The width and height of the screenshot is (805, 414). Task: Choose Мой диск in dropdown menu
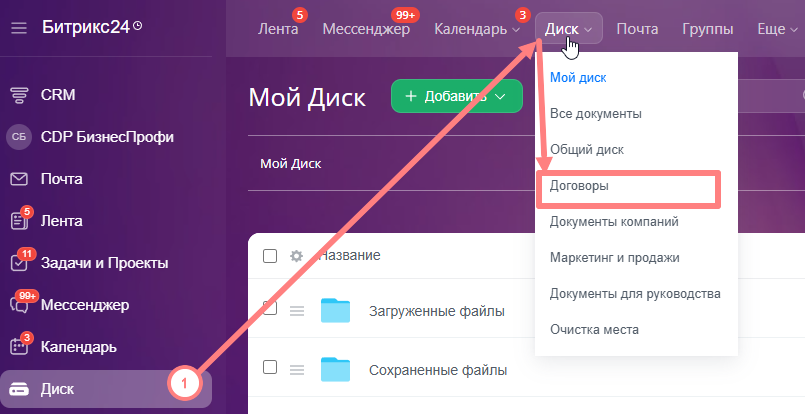coord(578,78)
